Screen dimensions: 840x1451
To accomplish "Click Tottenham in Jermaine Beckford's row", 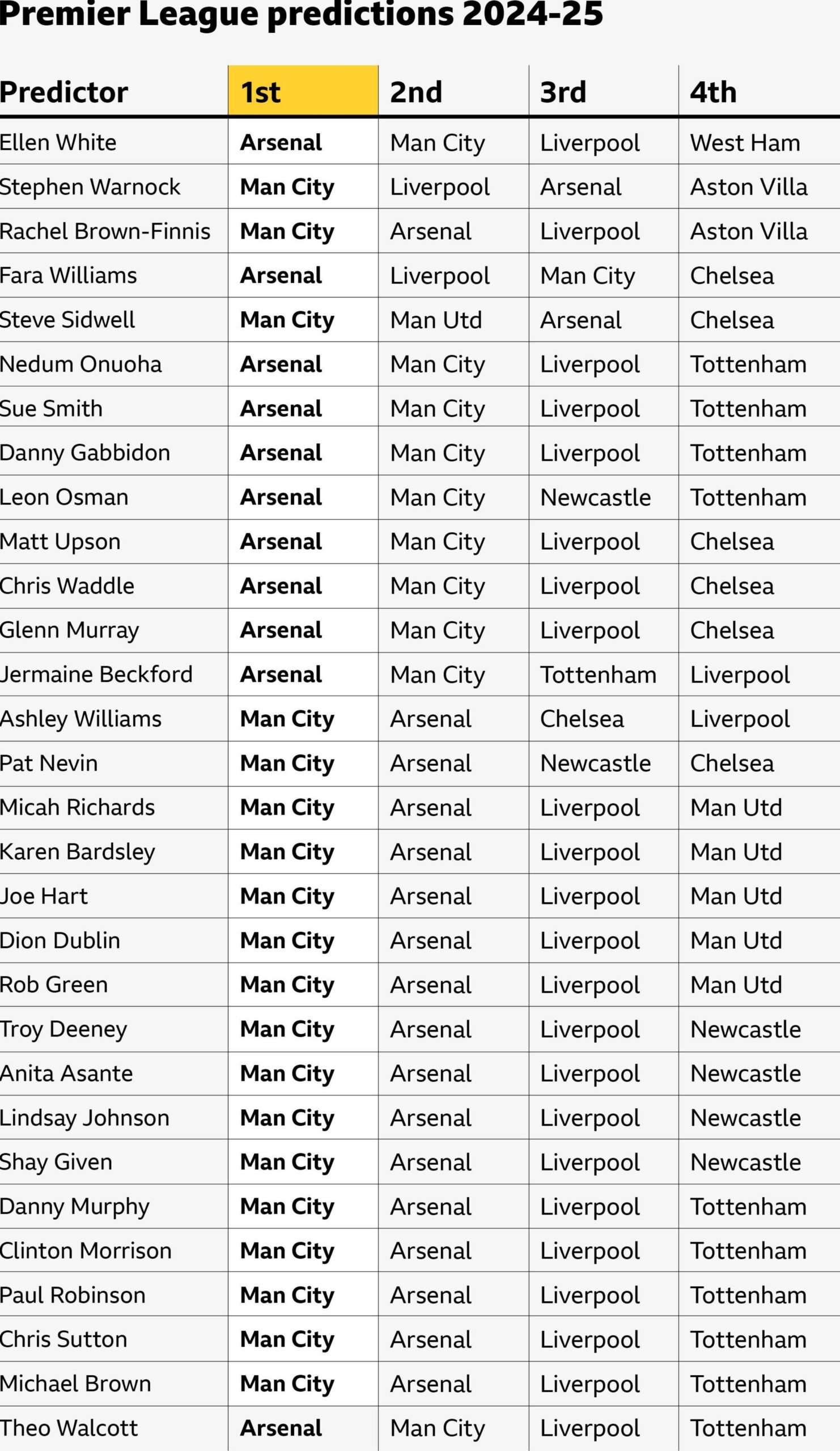I will (598, 675).
